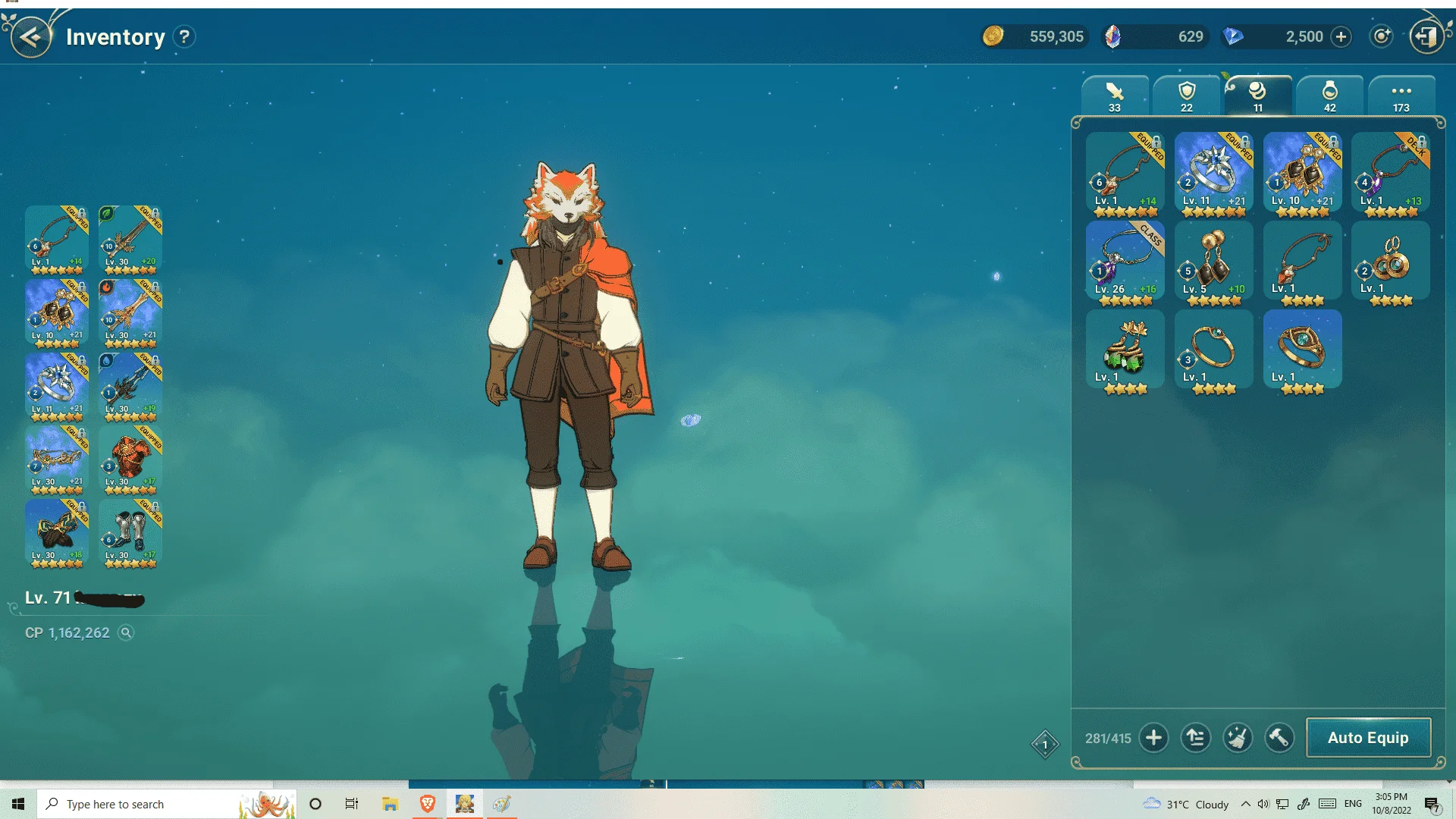This screenshot has height=819, width=1456.
Task: Switch to the armor shield tab showing 22
Action: (x=1187, y=96)
